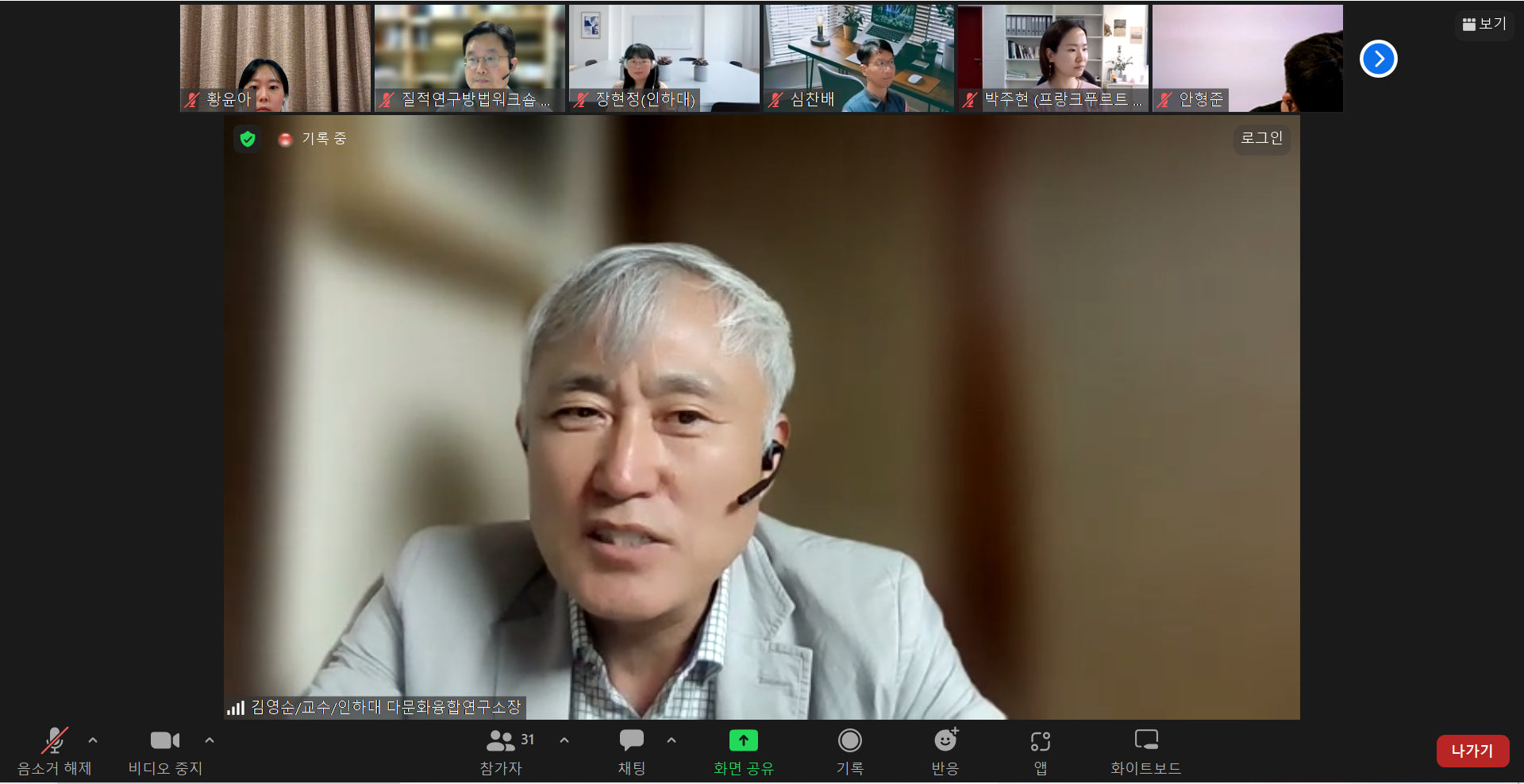
Task: Show next participants with blue arrow
Action: coord(1379,59)
